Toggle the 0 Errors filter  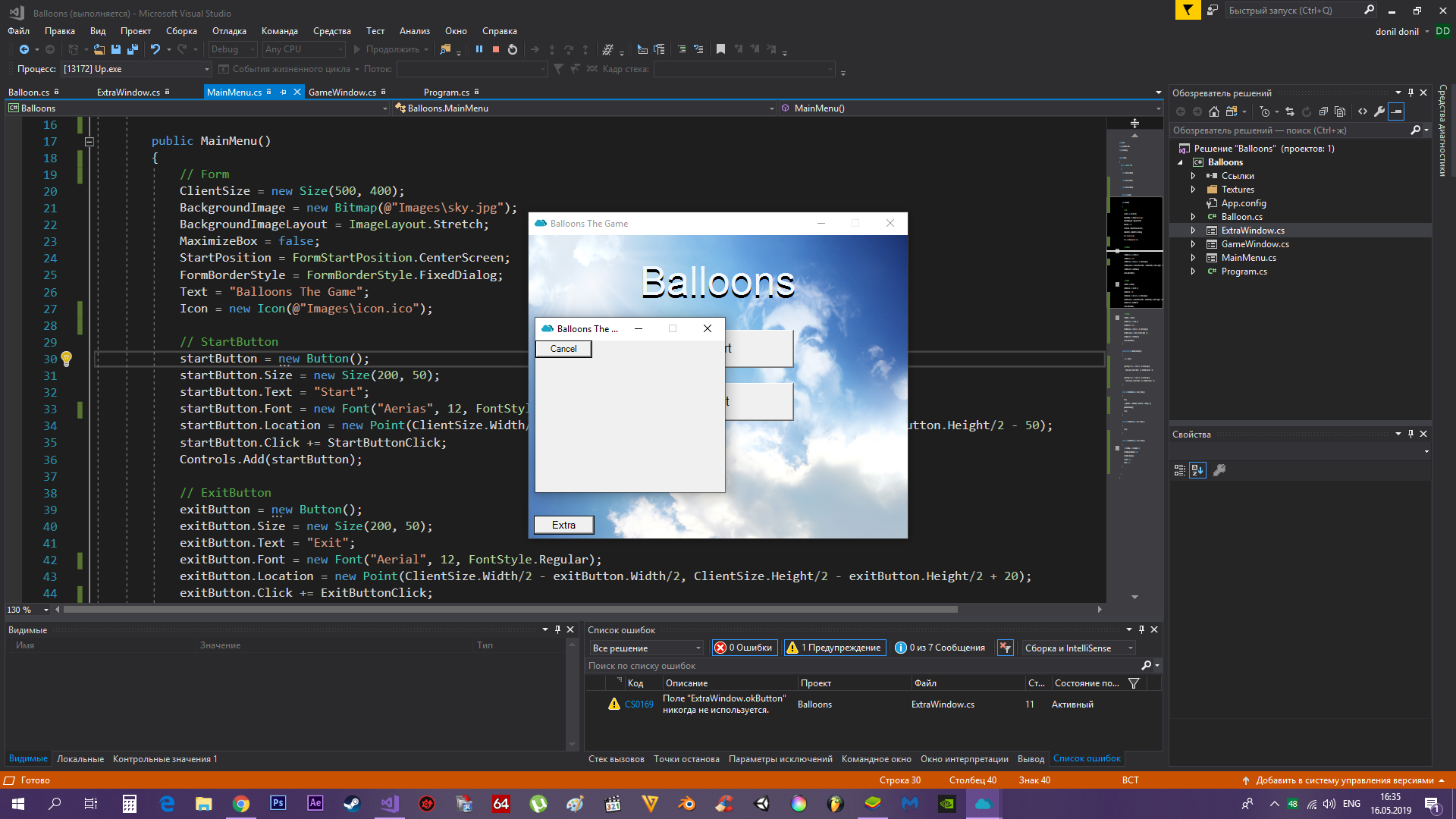[744, 648]
